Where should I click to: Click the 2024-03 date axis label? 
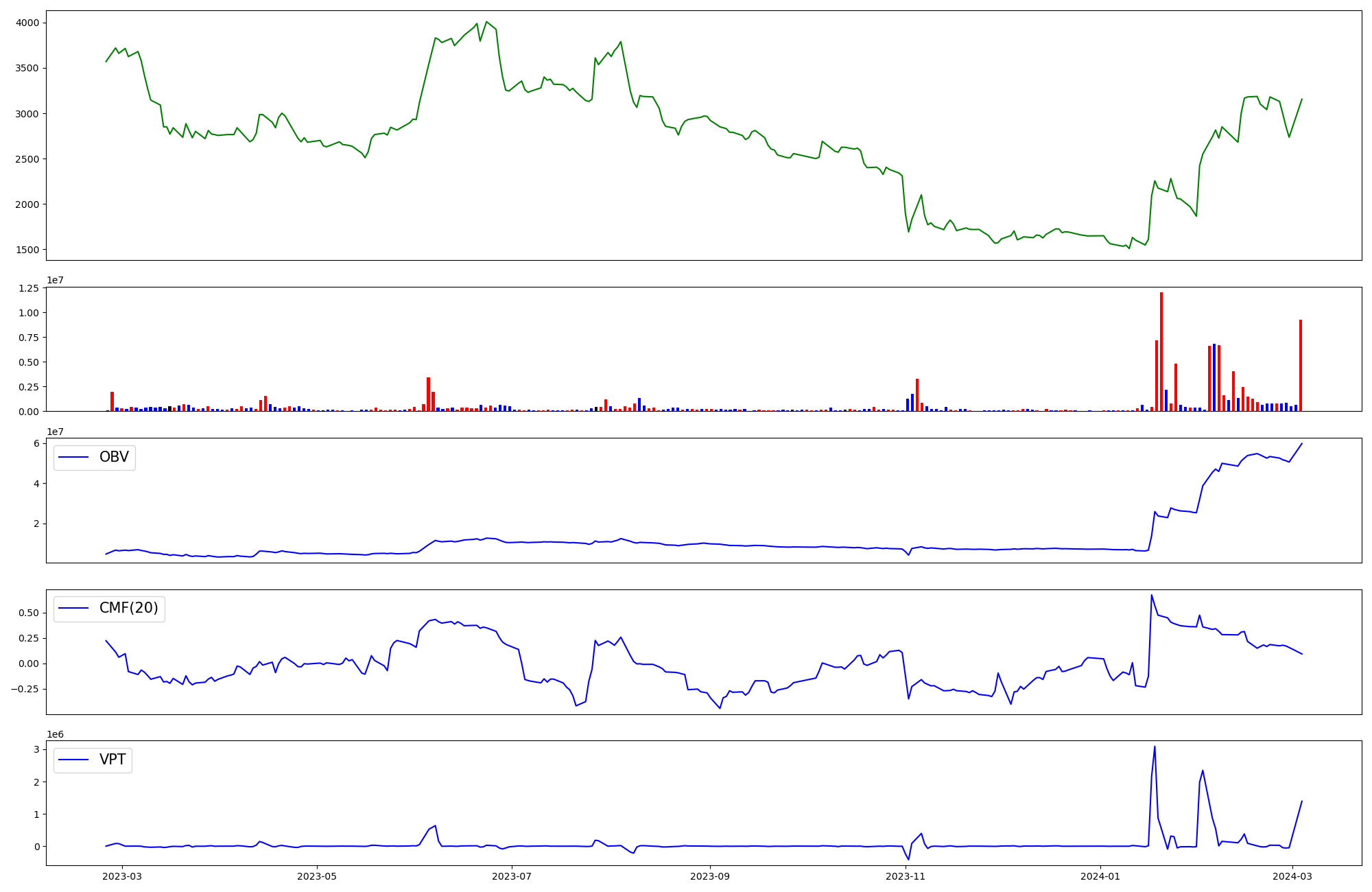[x=1292, y=876]
